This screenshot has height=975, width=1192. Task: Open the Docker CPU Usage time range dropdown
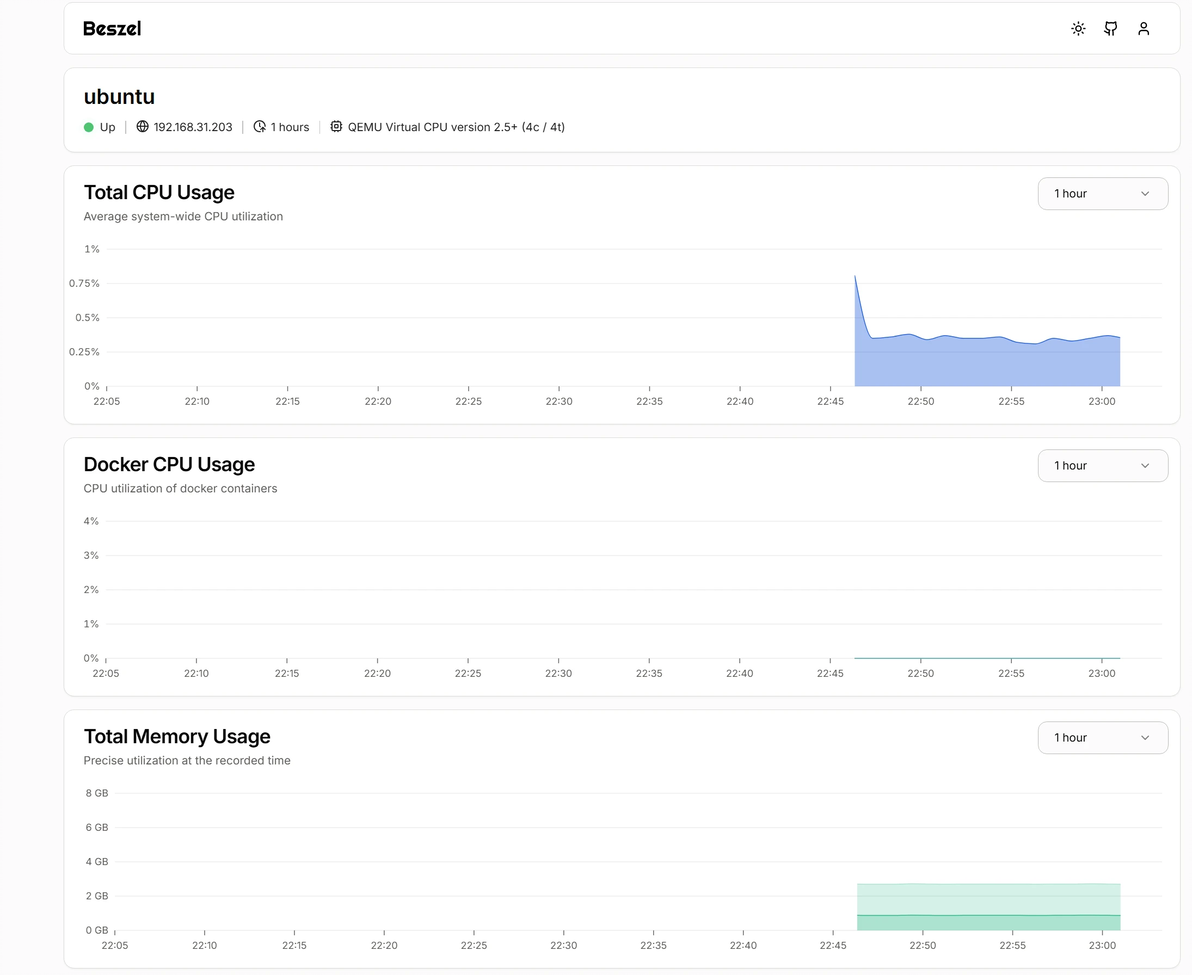point(1102,466)
